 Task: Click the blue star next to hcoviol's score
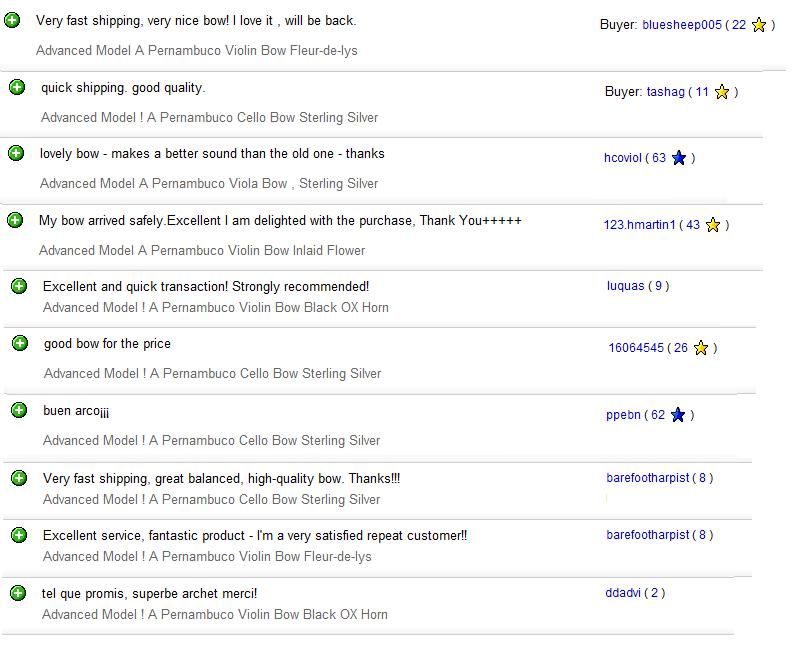(x=678, y=158)
